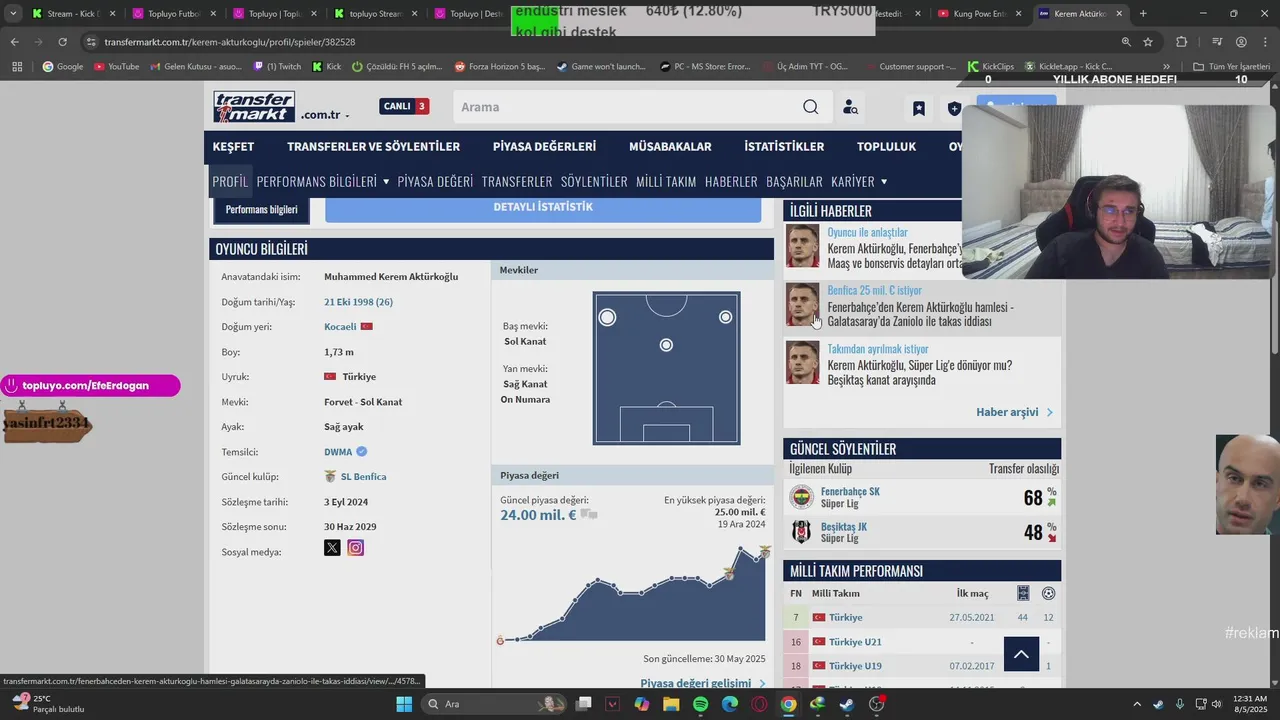Open the user search icon next to search bar
Viewport: 1280px width, 720px height.
(x=850, y=107)
